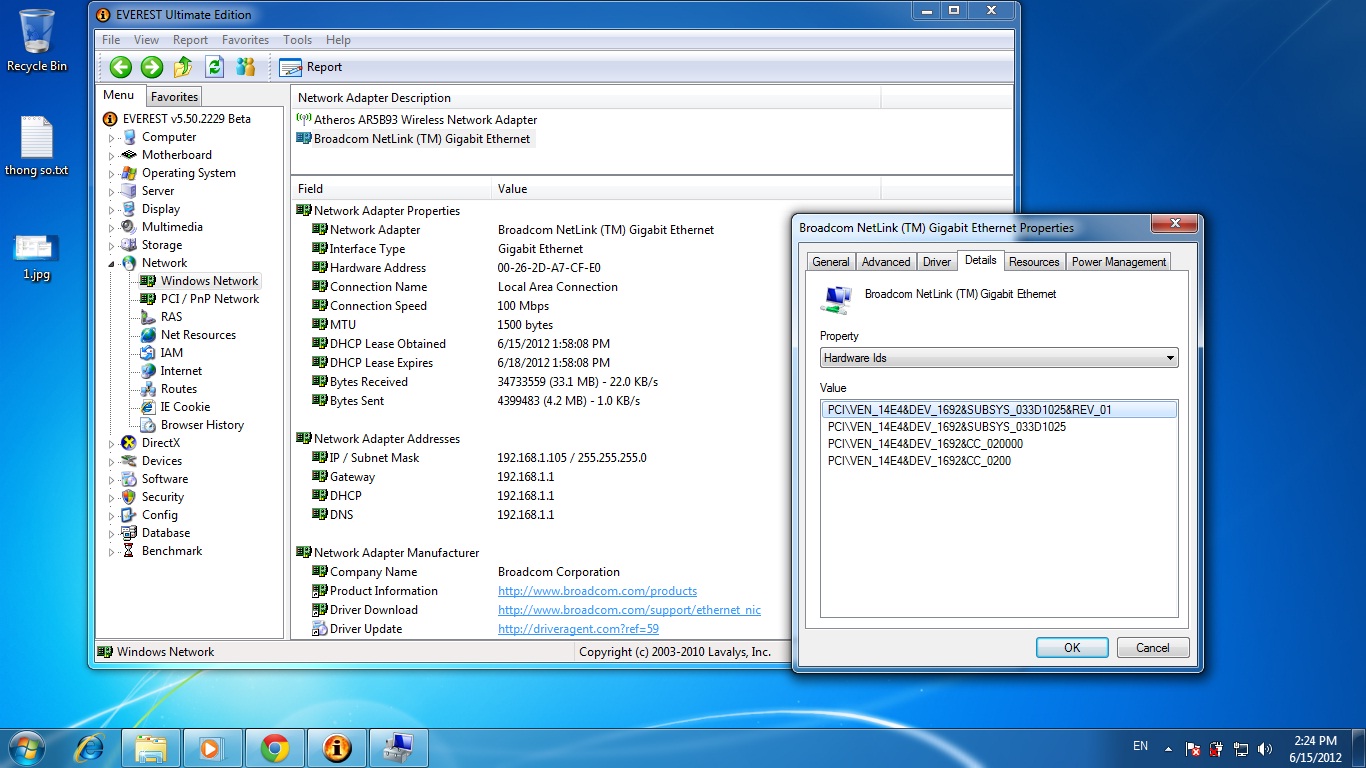
Task: Open the Favorites menu
Action: (x=245, y=40)
